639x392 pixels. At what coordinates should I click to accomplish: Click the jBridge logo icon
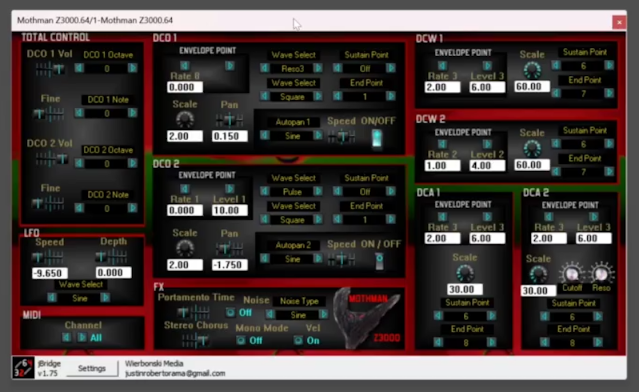coord(23,368)
